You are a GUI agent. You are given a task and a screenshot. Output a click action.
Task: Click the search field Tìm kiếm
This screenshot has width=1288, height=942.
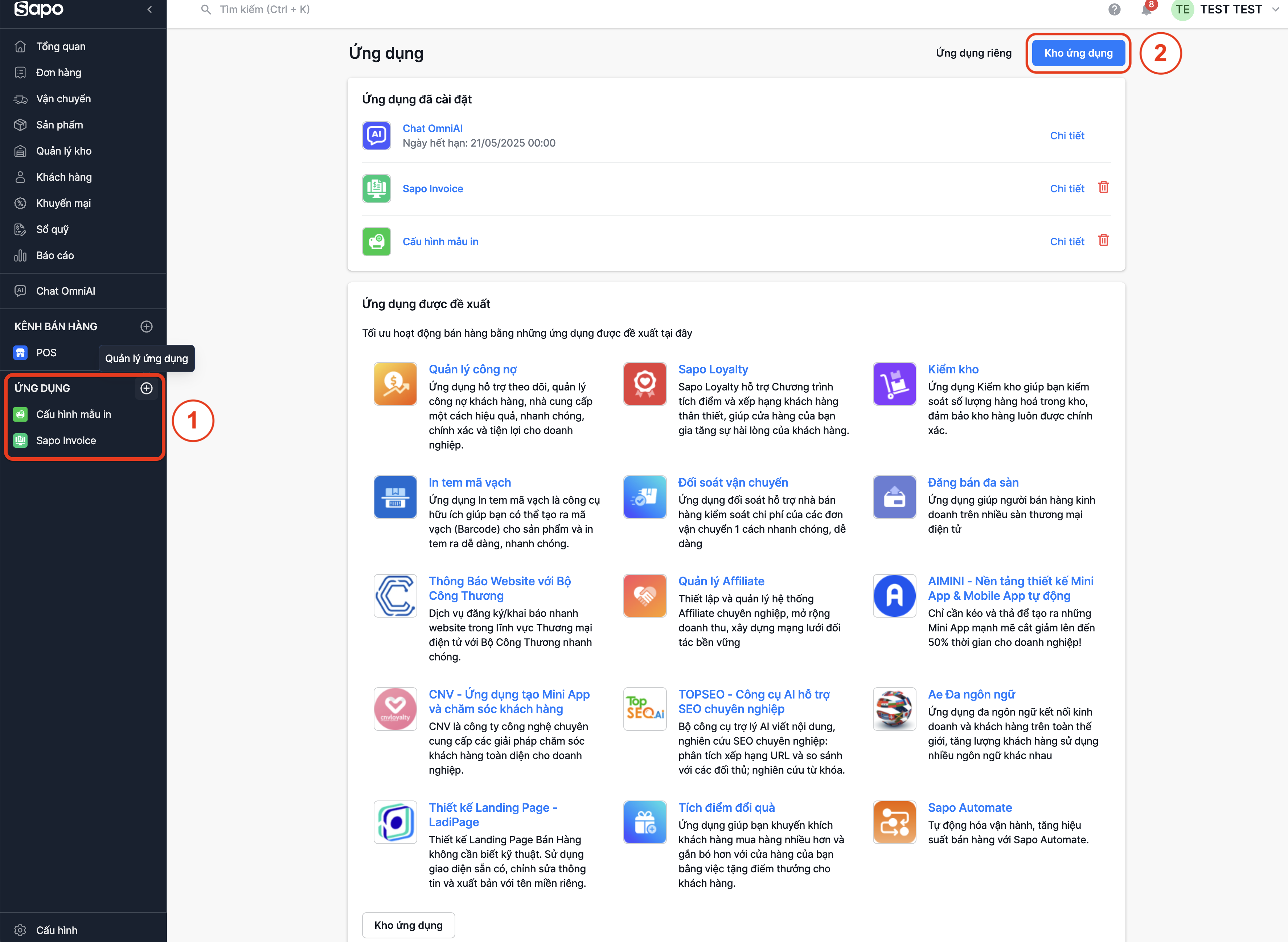(x=264, y=10)
